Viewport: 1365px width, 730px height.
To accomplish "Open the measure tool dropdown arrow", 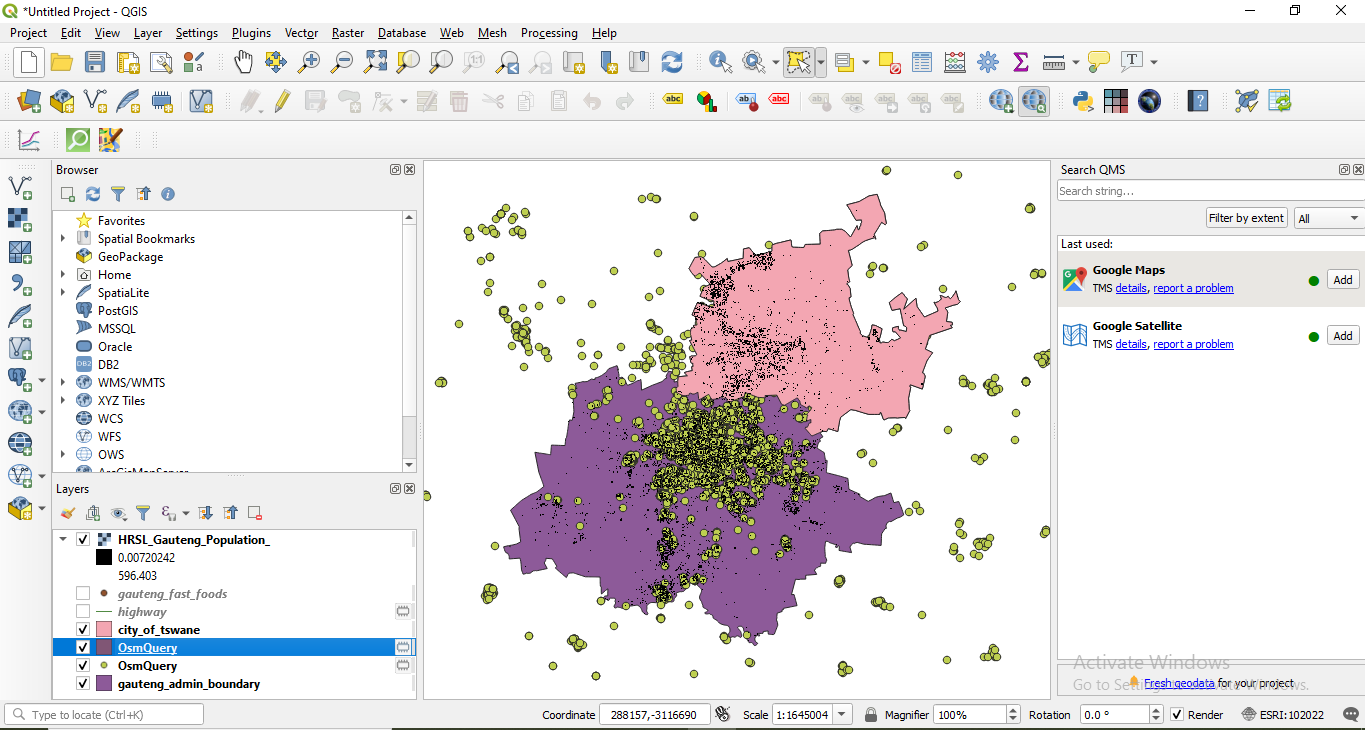I will coord(1075,62).
